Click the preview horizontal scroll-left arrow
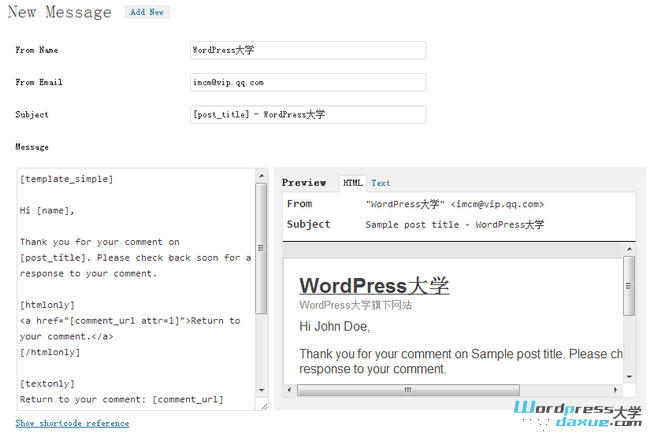The image size is (650, 434). tap(289, 390)
